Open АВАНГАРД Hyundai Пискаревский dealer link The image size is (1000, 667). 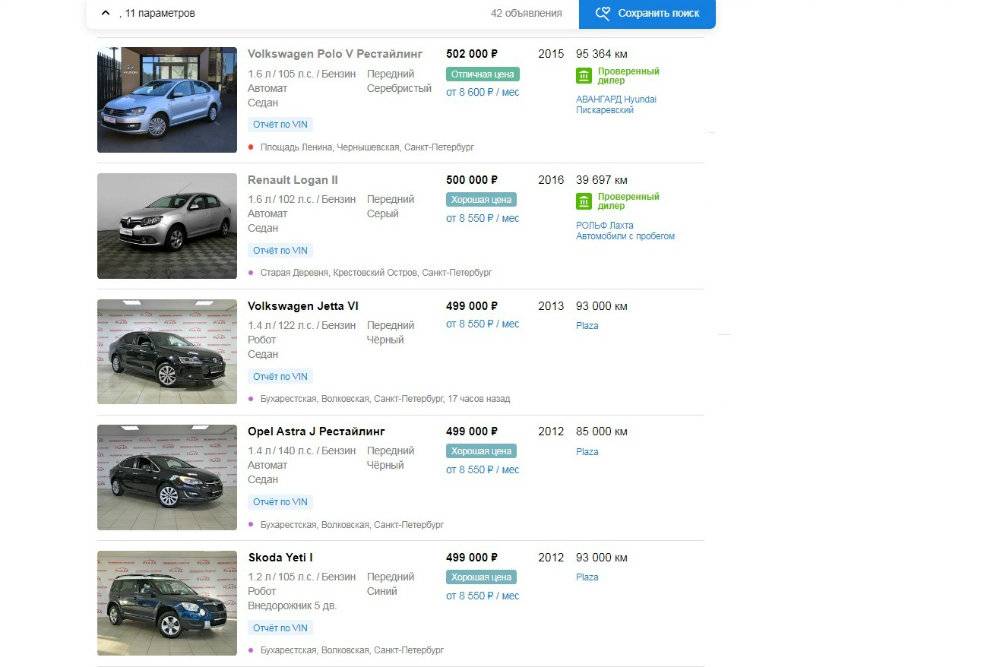click(616, 105)
